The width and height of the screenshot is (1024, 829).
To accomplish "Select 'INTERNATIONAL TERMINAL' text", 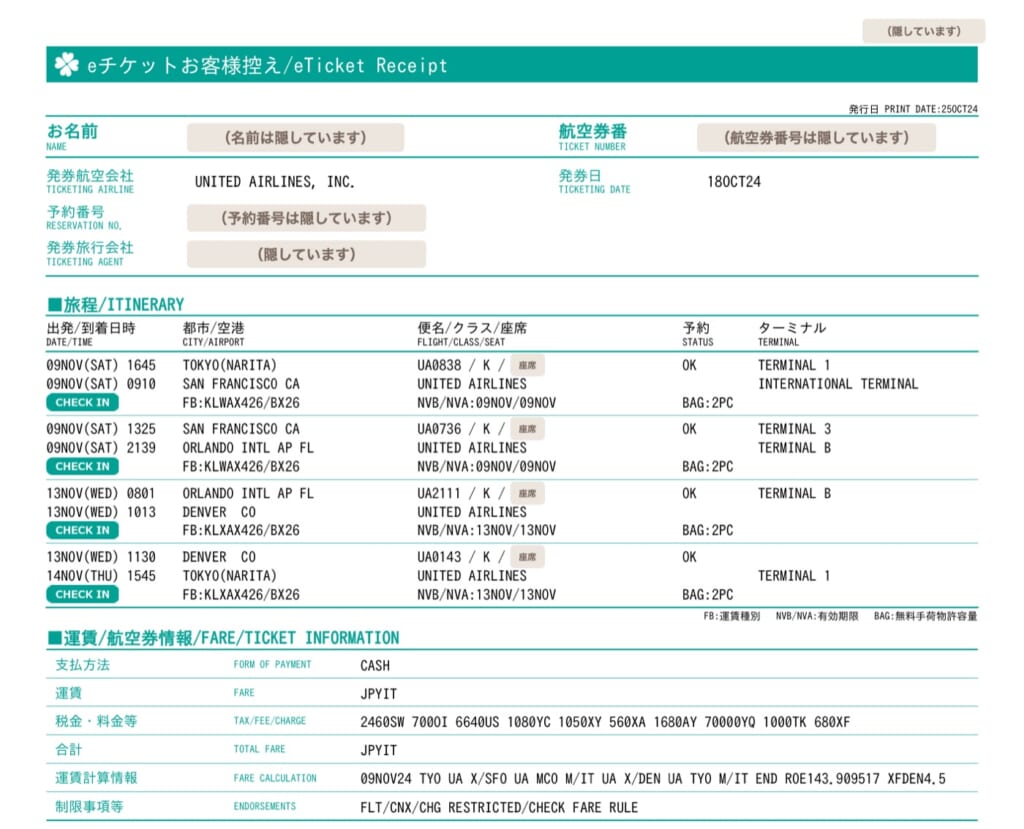I will (x=838, y=384).
